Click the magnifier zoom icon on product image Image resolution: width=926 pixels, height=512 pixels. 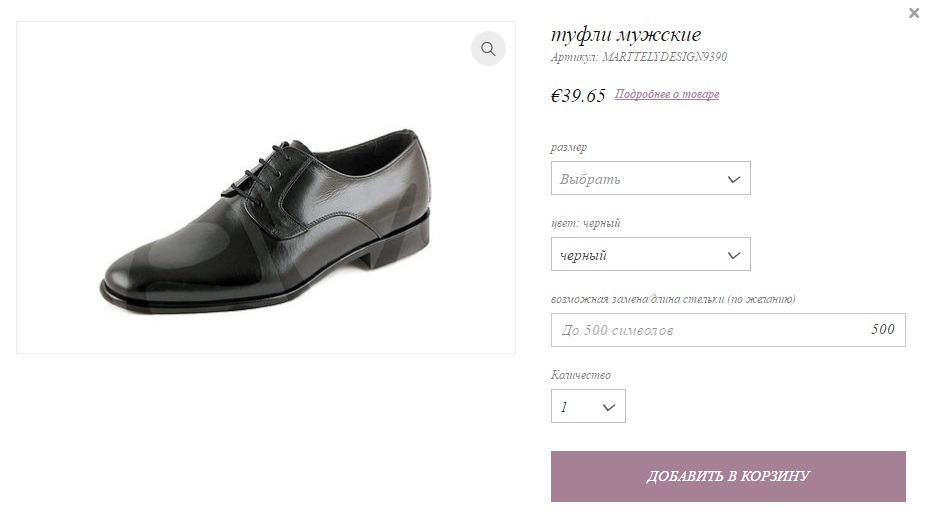coord(488,48)
